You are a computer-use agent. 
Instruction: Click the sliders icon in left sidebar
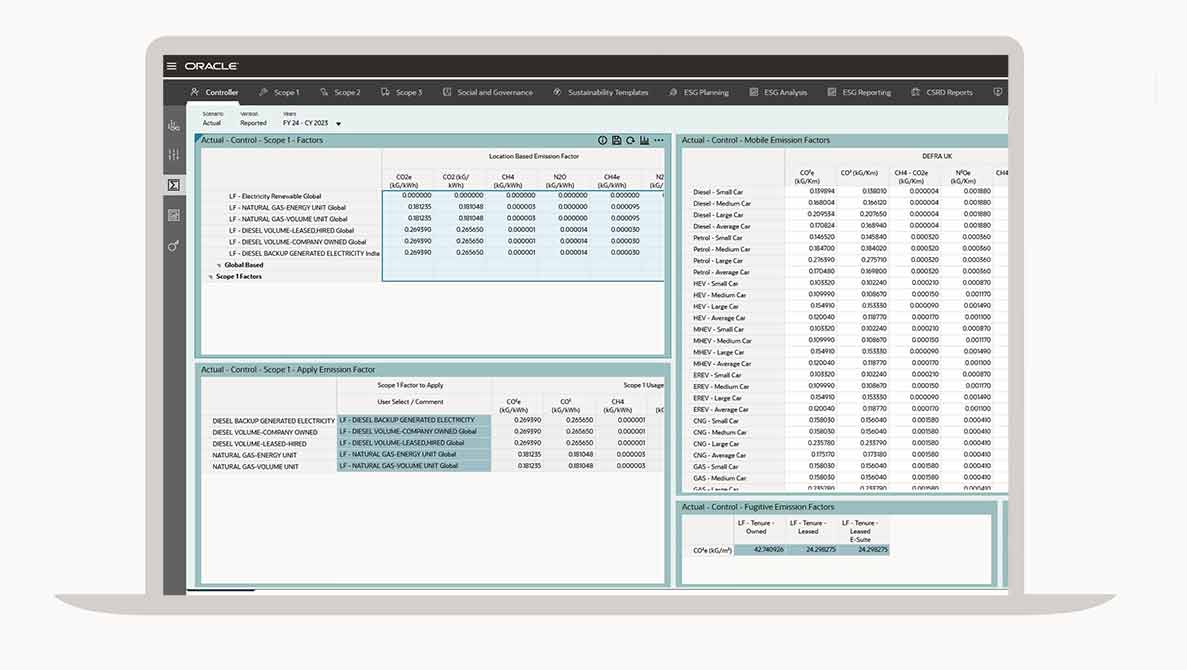point(174,155)
